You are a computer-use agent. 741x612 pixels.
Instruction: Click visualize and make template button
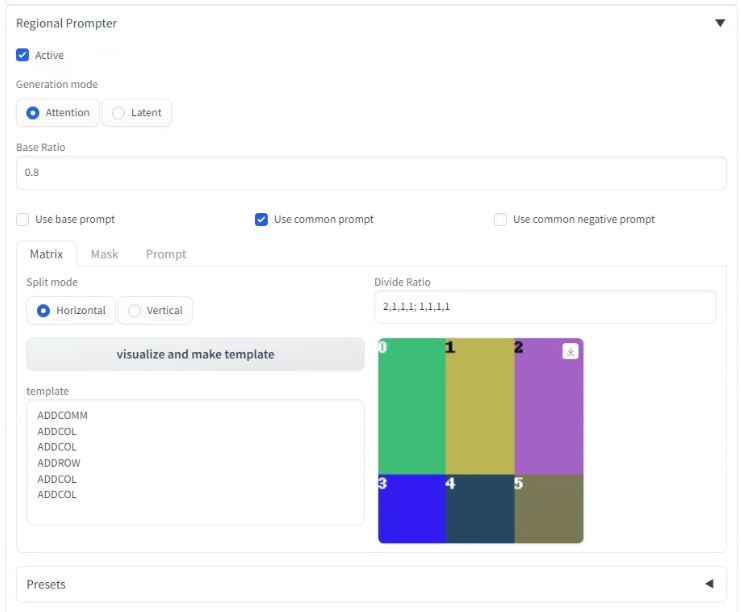(x=195, y=354)
